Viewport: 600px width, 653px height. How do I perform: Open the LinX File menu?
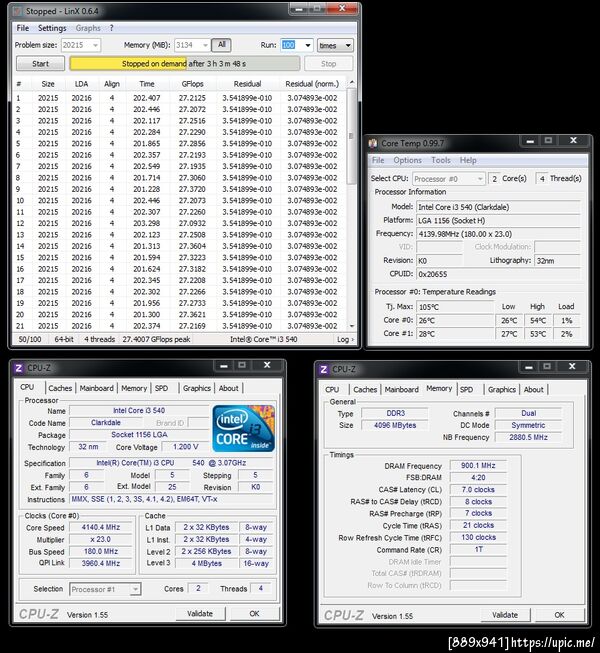pos(22,28)
